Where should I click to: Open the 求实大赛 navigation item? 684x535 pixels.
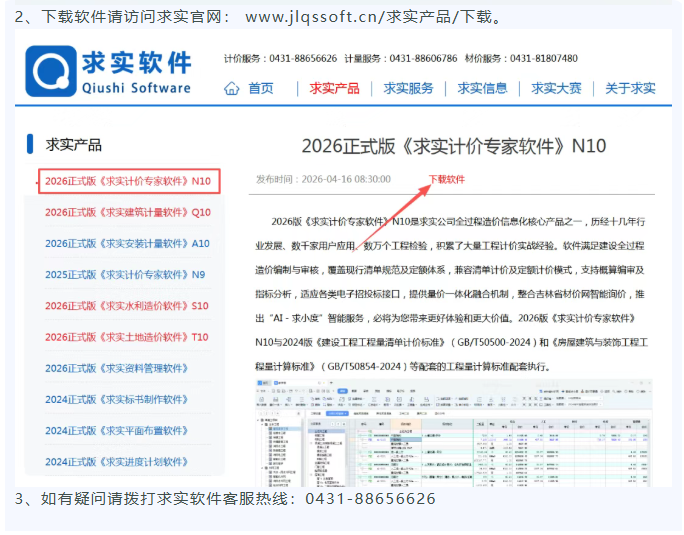click(x=556, y=89)
